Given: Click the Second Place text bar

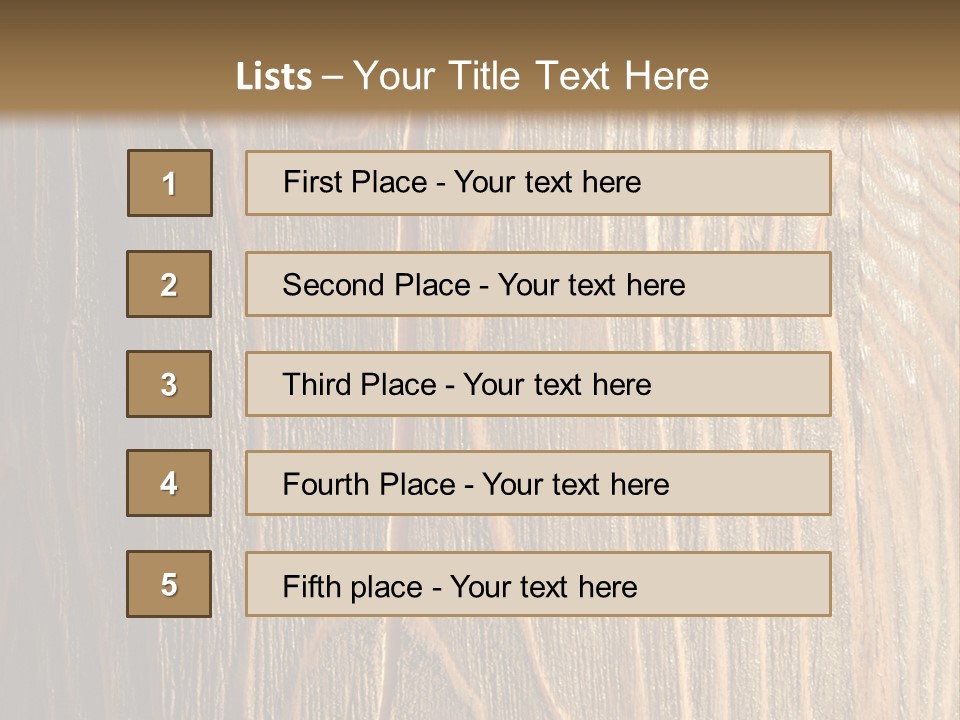Looking at the screenshot, I should pyautogui.click(x=538, y=284).
